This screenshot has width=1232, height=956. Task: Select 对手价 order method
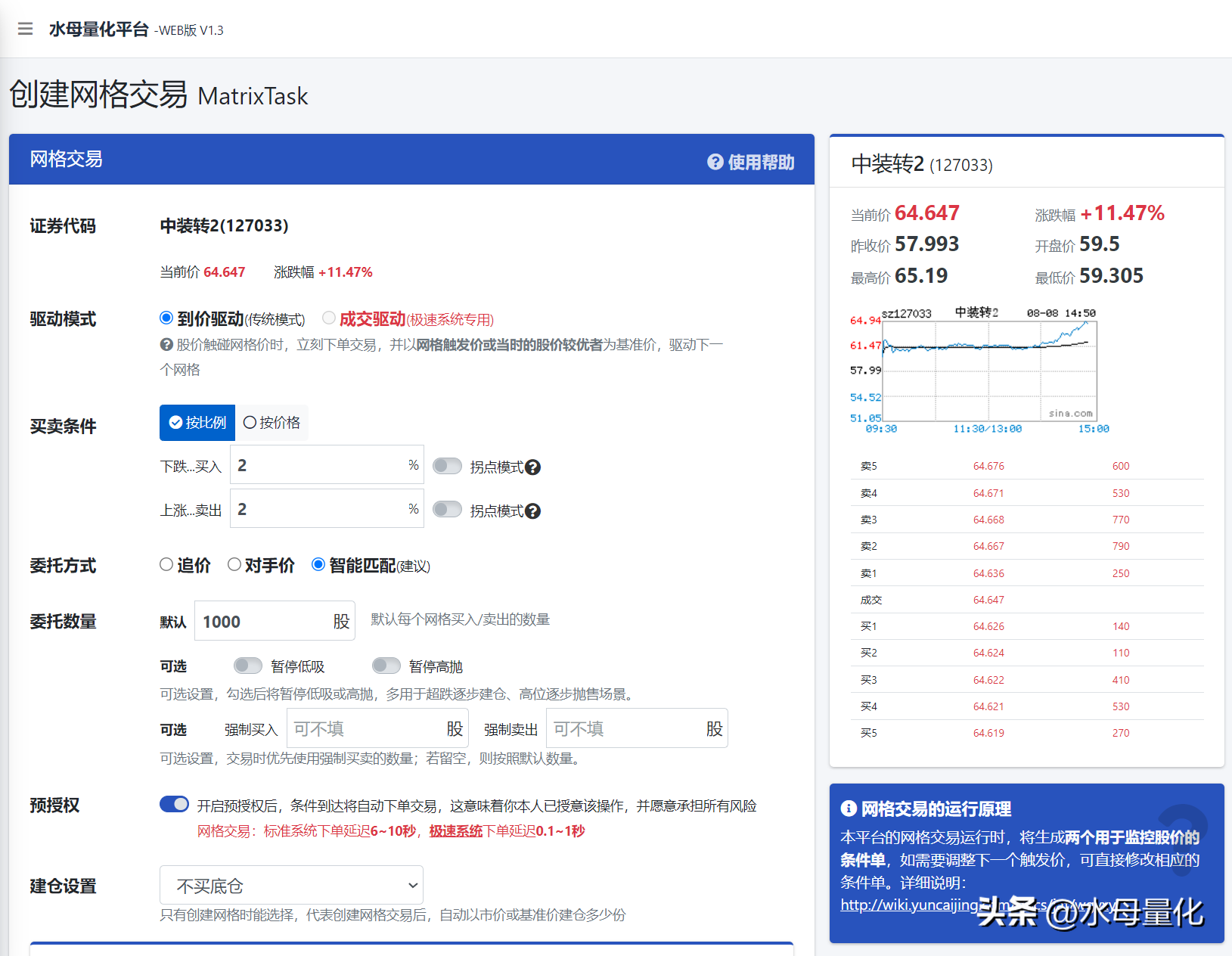tap(234, 564)
